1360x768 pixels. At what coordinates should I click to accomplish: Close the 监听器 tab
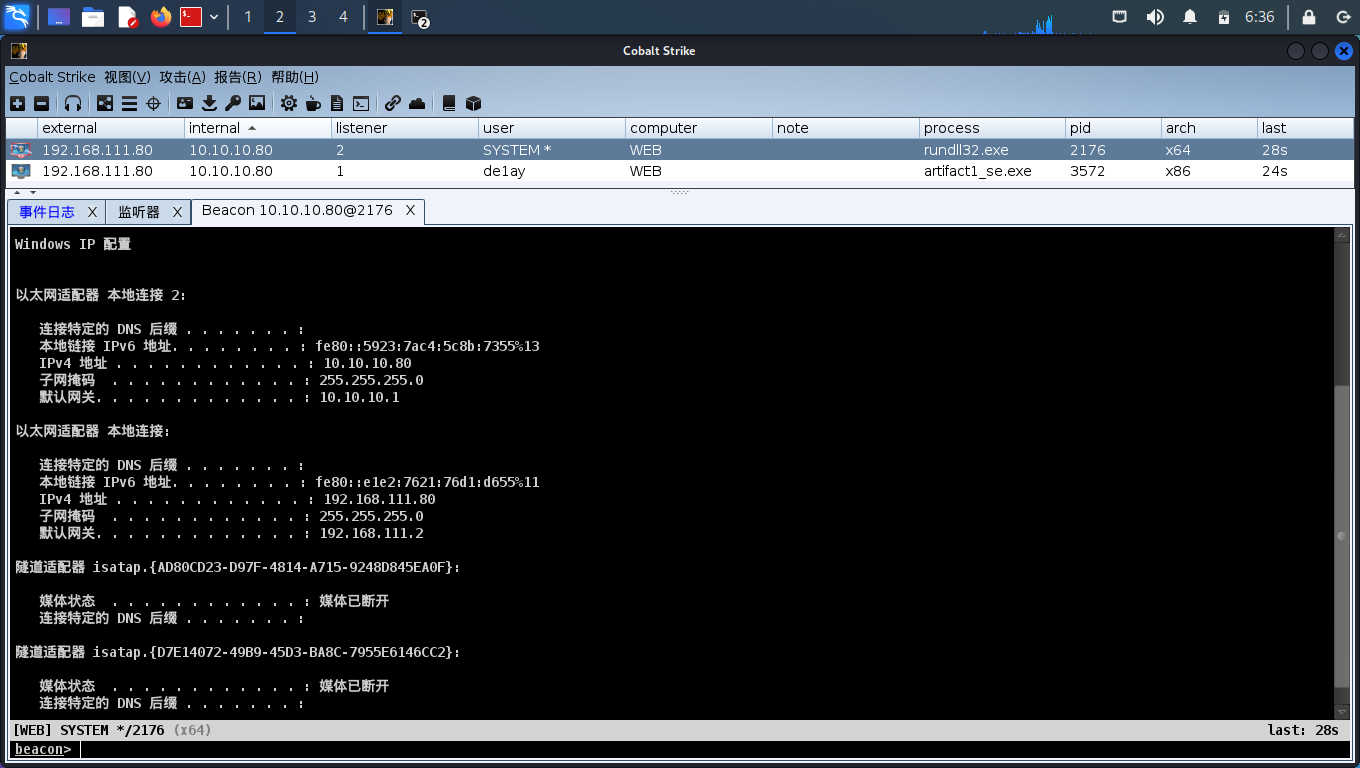[177, 212]
